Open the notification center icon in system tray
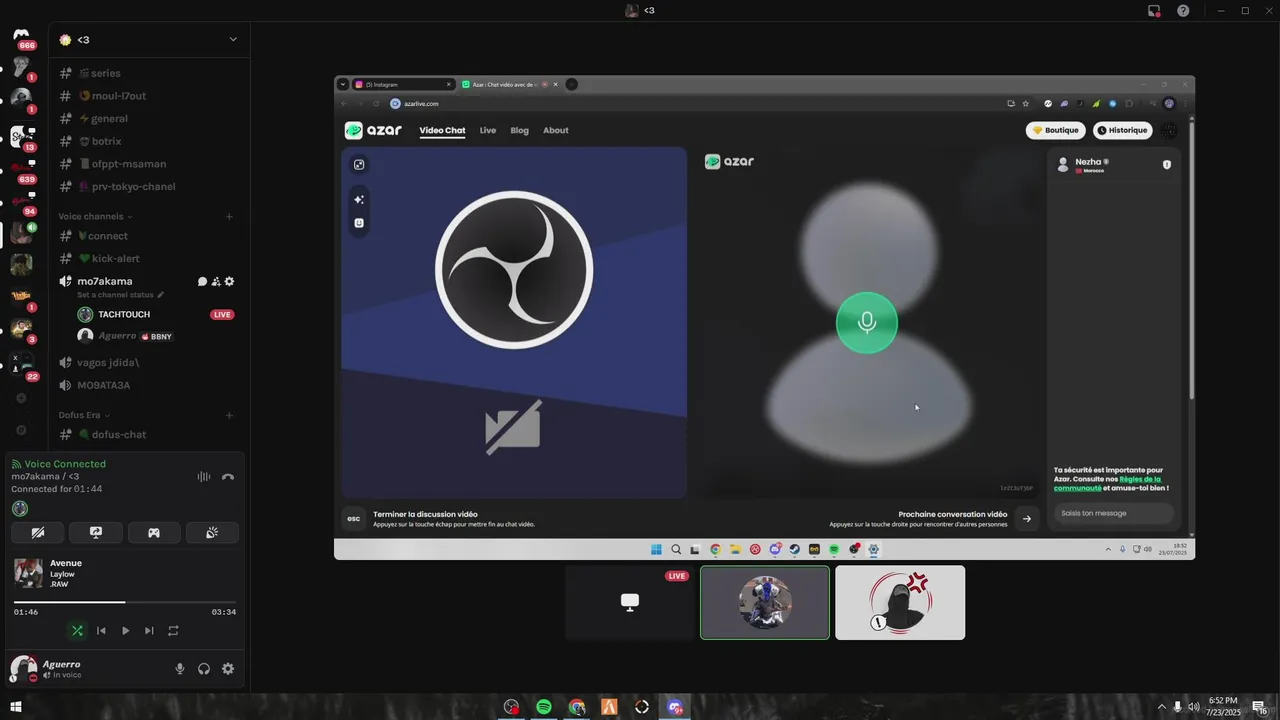1280x720 pixels. tap(1259, 707)
